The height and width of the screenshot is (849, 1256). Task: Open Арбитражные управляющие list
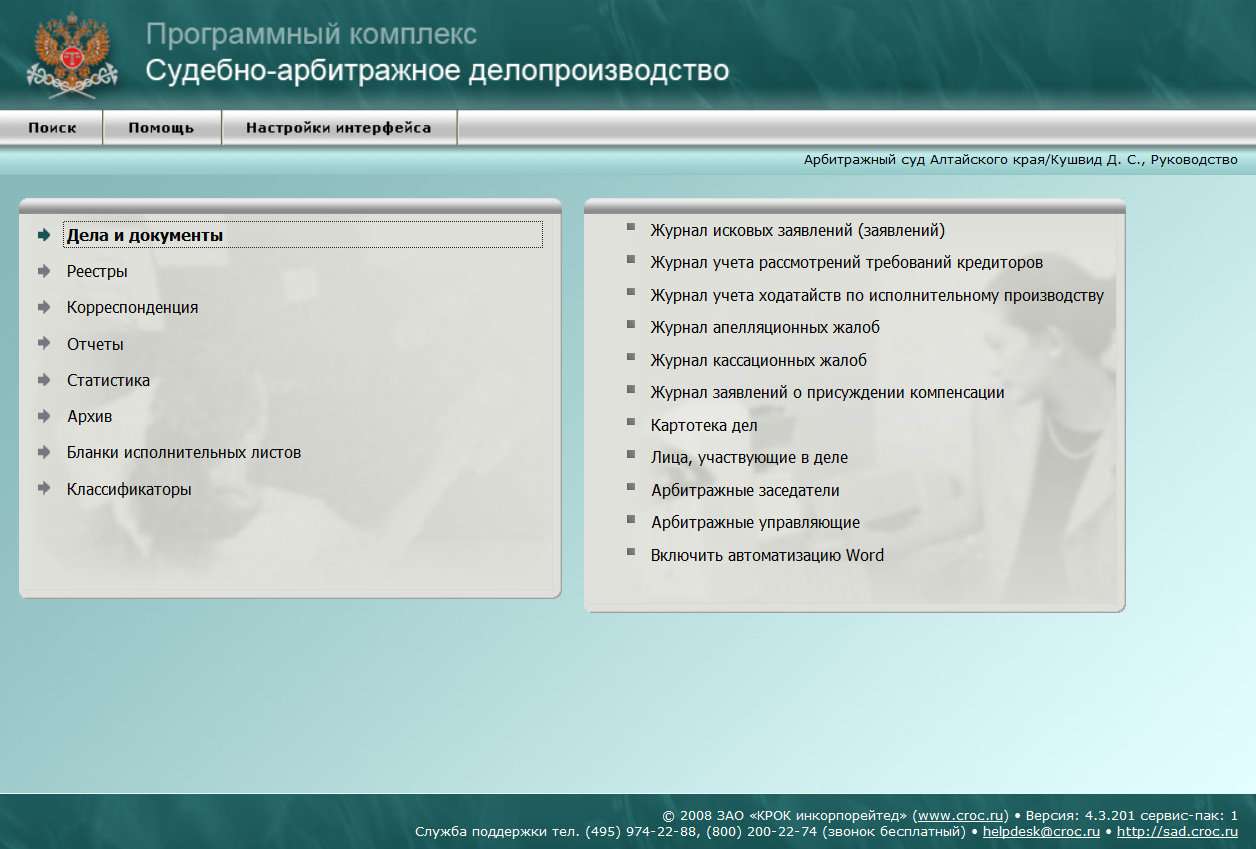pyautogui.click(x=755, y=523)
